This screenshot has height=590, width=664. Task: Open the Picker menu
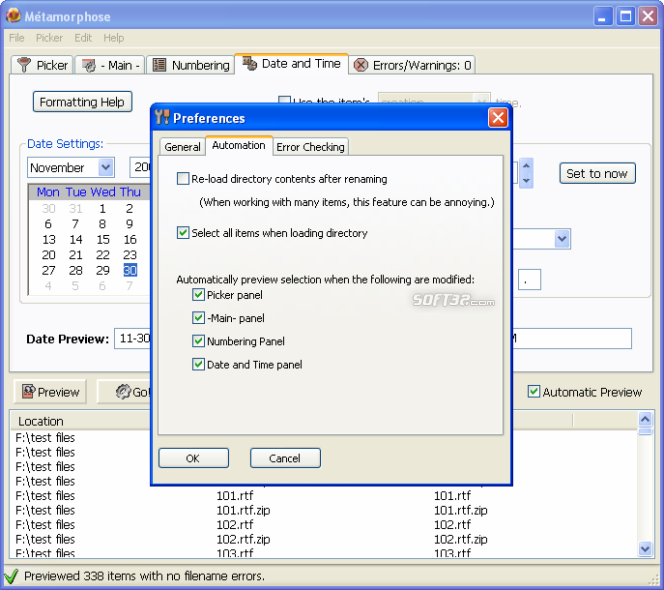(x=49, y=38)
